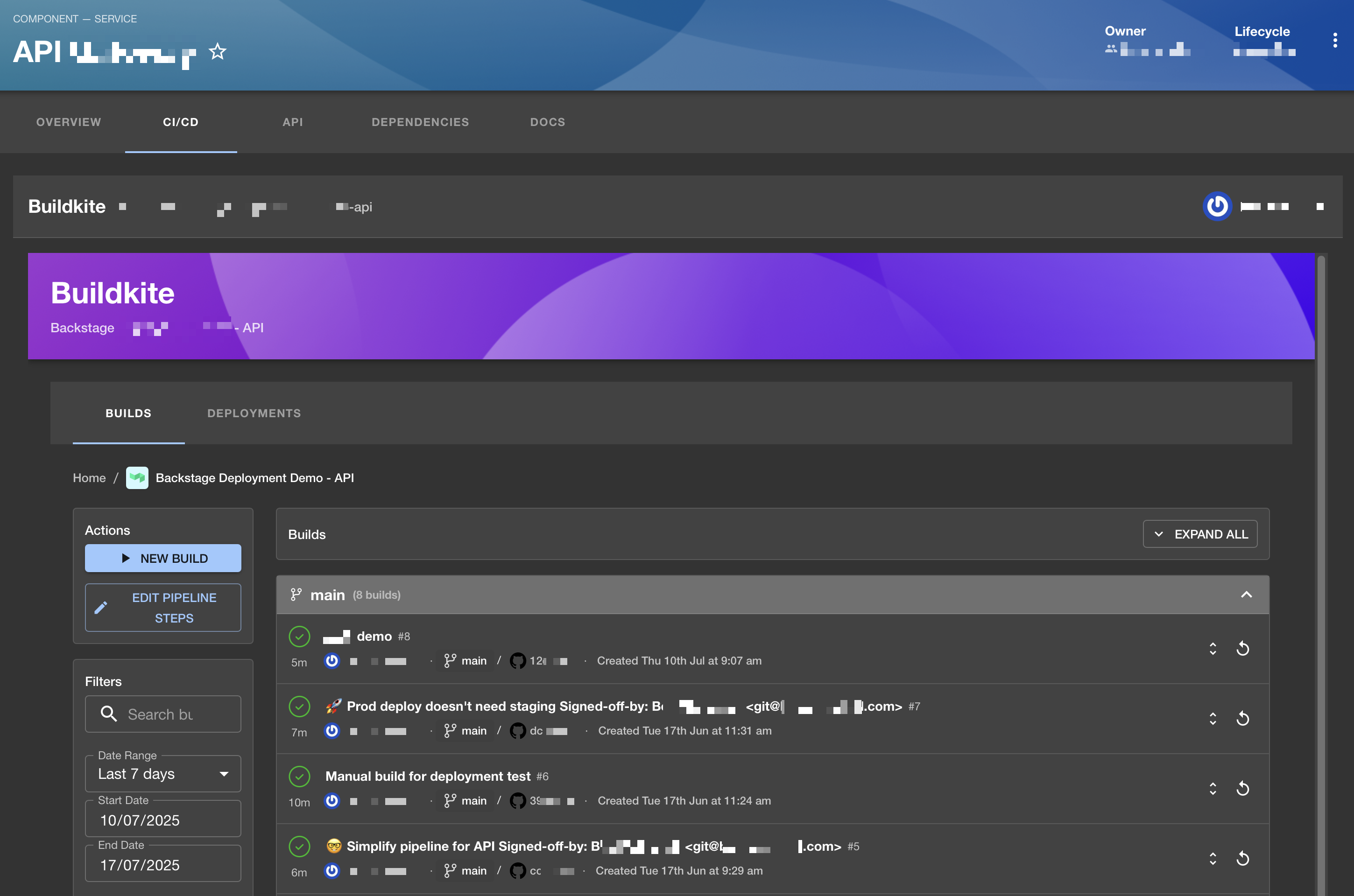Image resolution: width=1354 pixels, height=896 pixels.
Task: Expand details of the demo build #8
Action: click(1214, 649)
